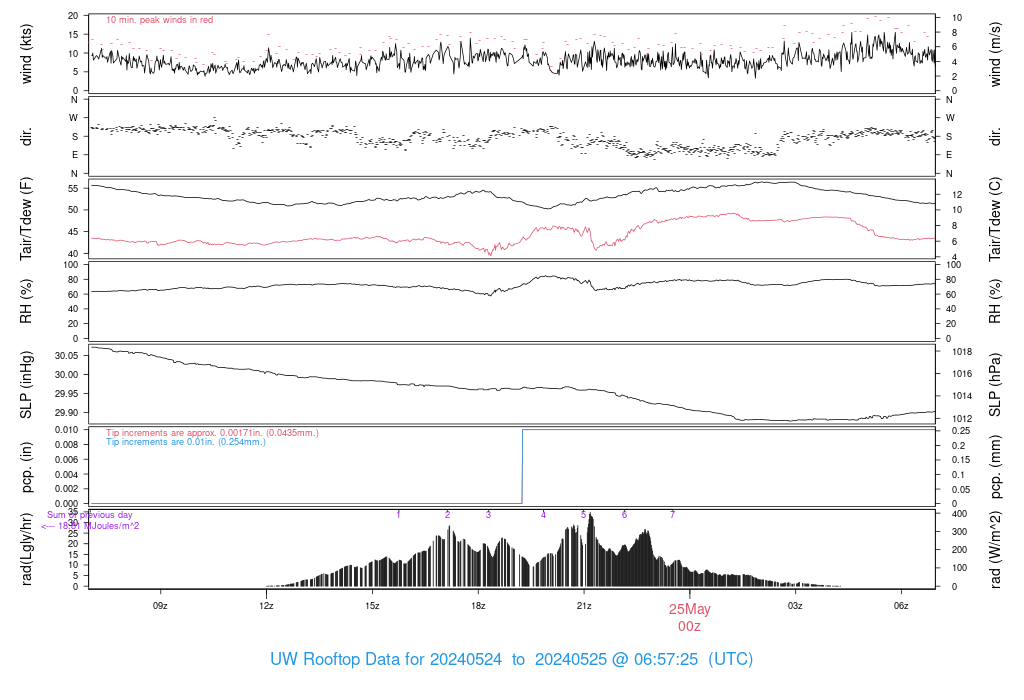The height and width of the screenshot is (700, 1024).
Task: Select the red 'Tip increments are approx. 0.00171in.' note
Action: [212, 433]
